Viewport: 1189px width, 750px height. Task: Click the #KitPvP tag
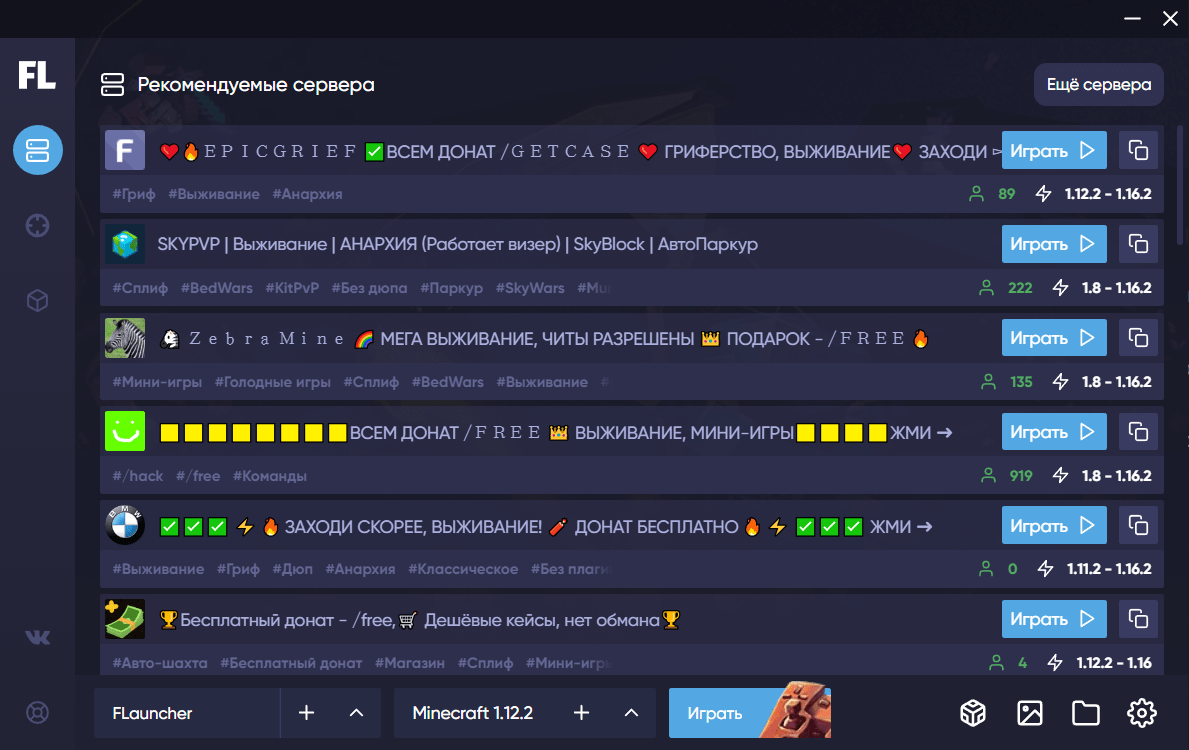click(292, 288)
